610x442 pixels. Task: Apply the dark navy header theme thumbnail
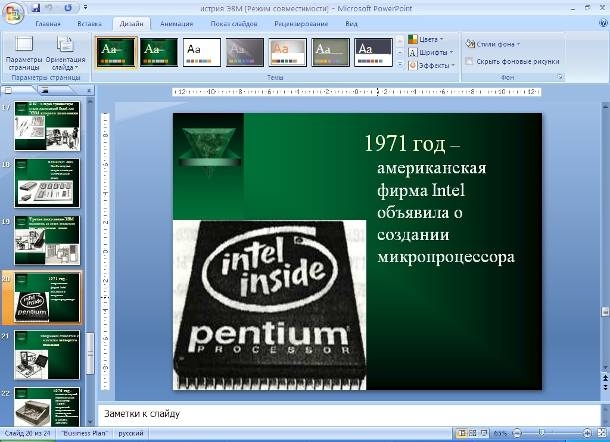[373, 52]
